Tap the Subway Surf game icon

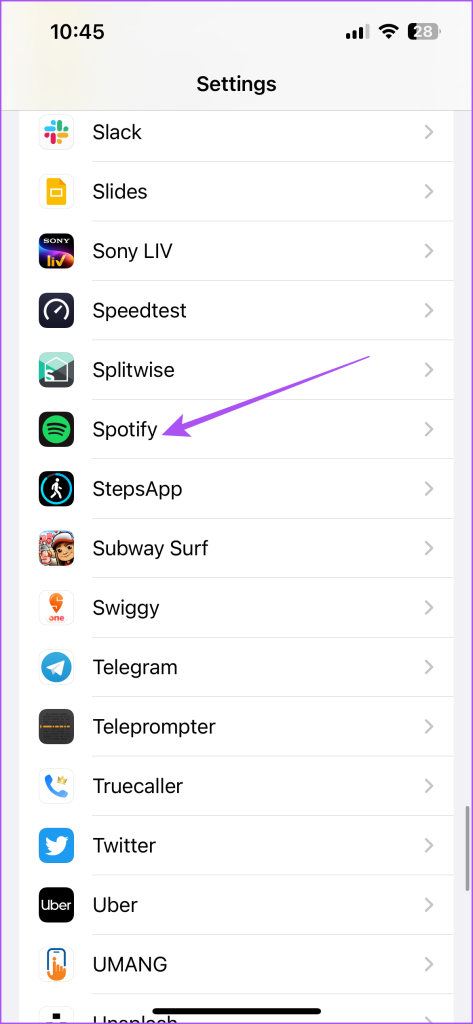tap(56, 548)
